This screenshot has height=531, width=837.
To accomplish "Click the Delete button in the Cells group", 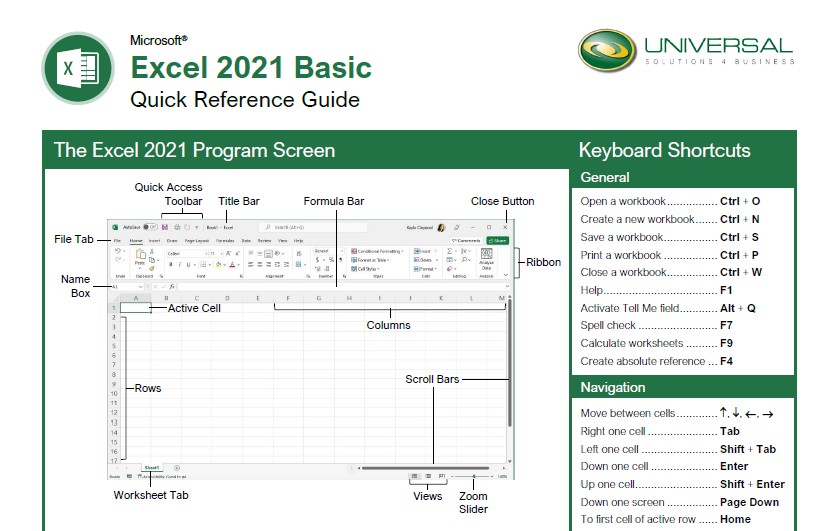I will coord(427,260).
